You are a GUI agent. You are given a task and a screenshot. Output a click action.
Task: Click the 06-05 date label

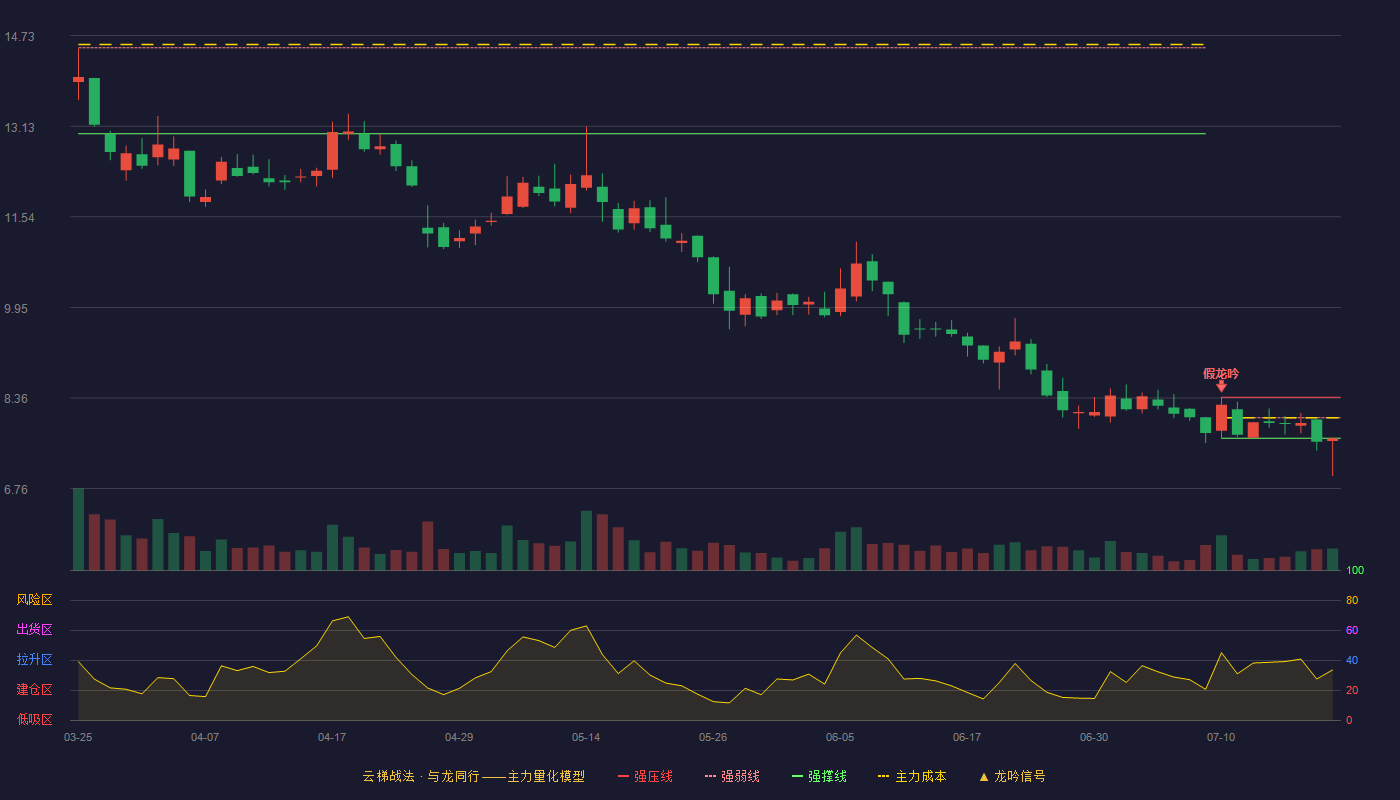pos(840,737)
